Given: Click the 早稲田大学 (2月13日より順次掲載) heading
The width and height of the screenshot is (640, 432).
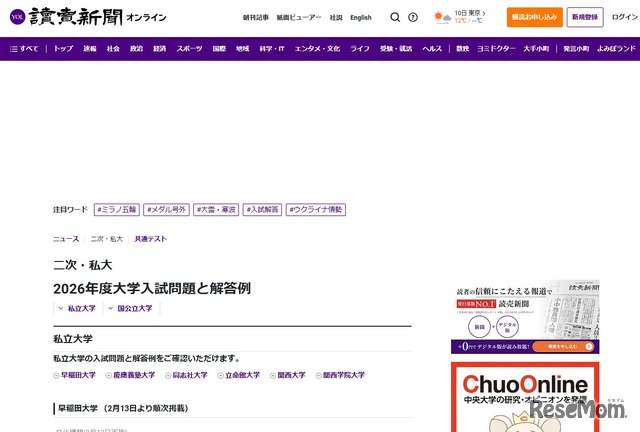Looking at the screenshot, I should 123,408.
